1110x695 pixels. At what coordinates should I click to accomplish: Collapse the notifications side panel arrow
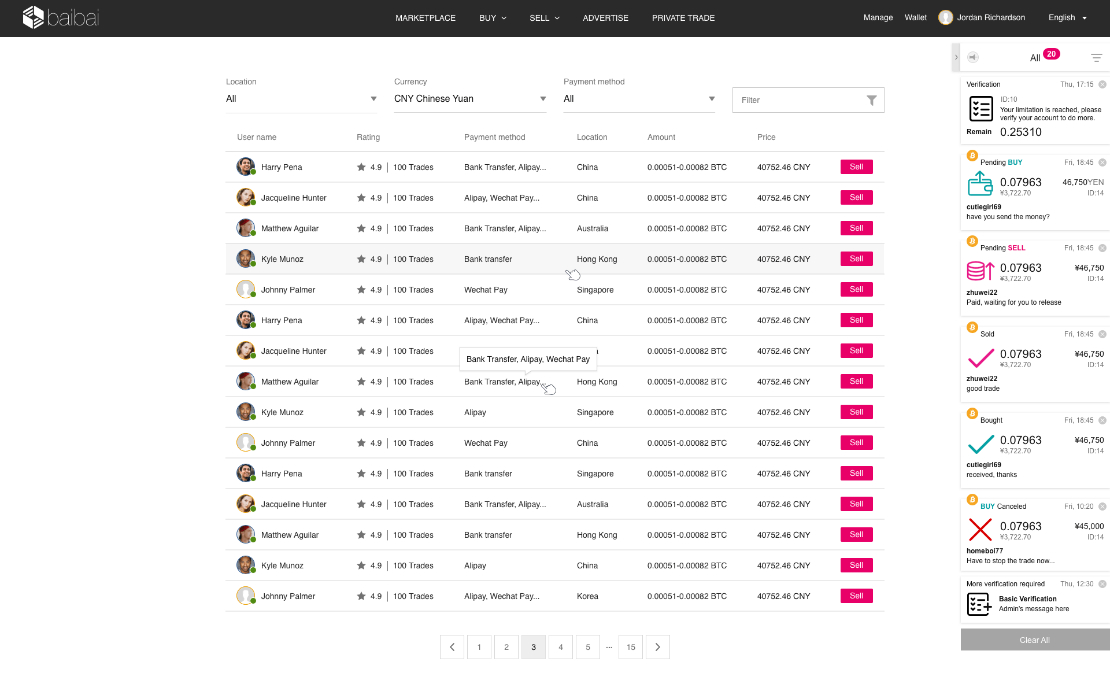coord(956,57)
